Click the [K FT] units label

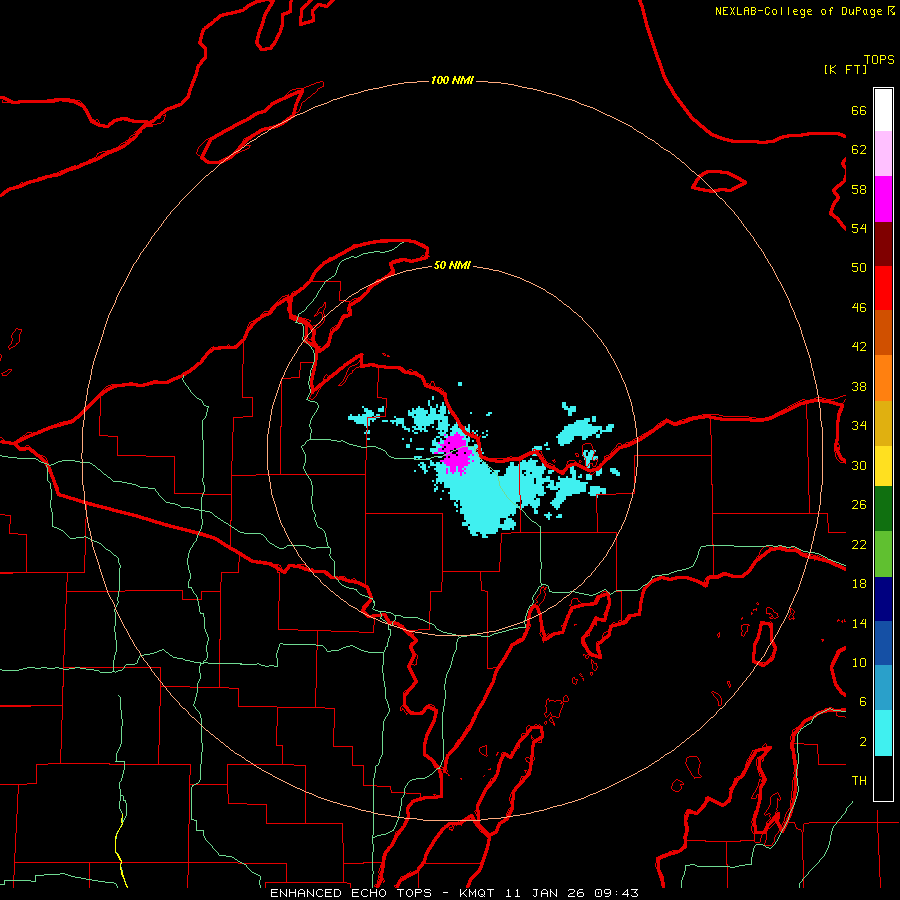[845, 69]
